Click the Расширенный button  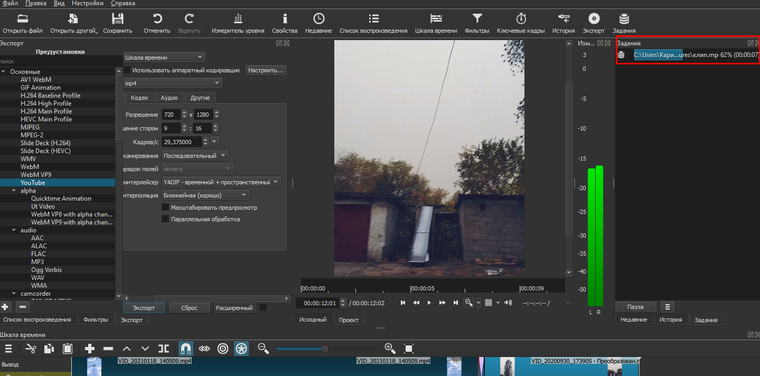tap(235, 308)
